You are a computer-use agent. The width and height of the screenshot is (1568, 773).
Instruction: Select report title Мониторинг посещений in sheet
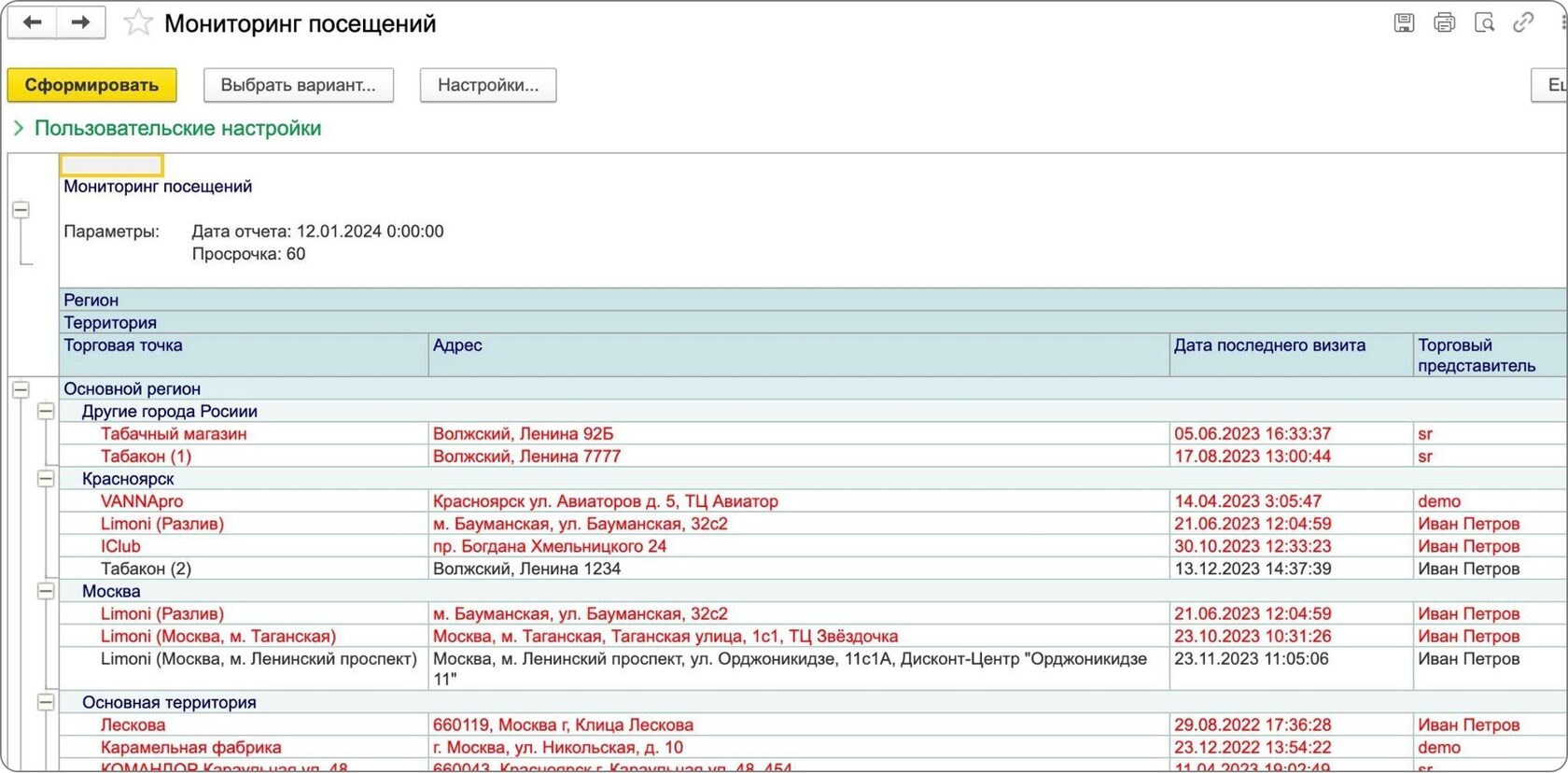(158, 187)
